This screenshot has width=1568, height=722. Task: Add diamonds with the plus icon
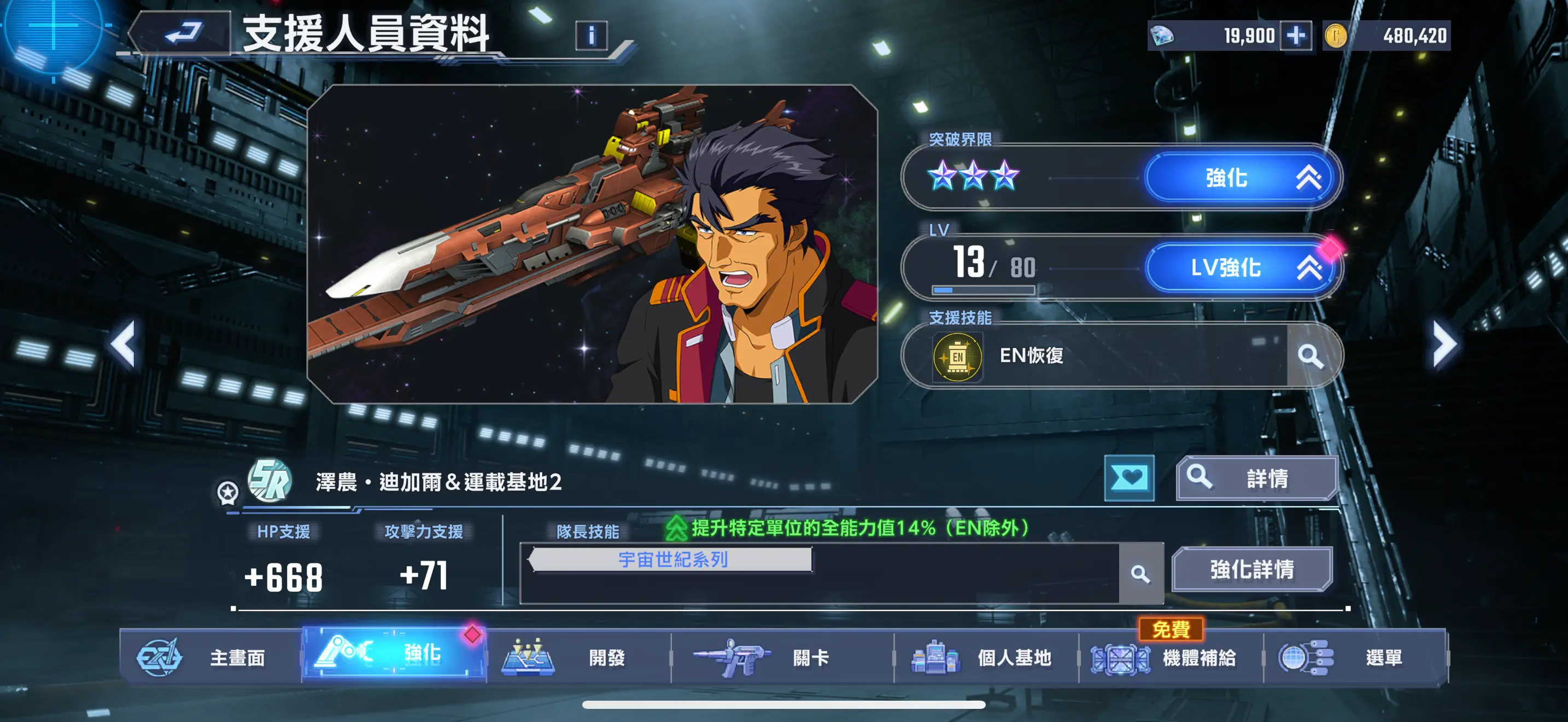[x=1296, y=36]
